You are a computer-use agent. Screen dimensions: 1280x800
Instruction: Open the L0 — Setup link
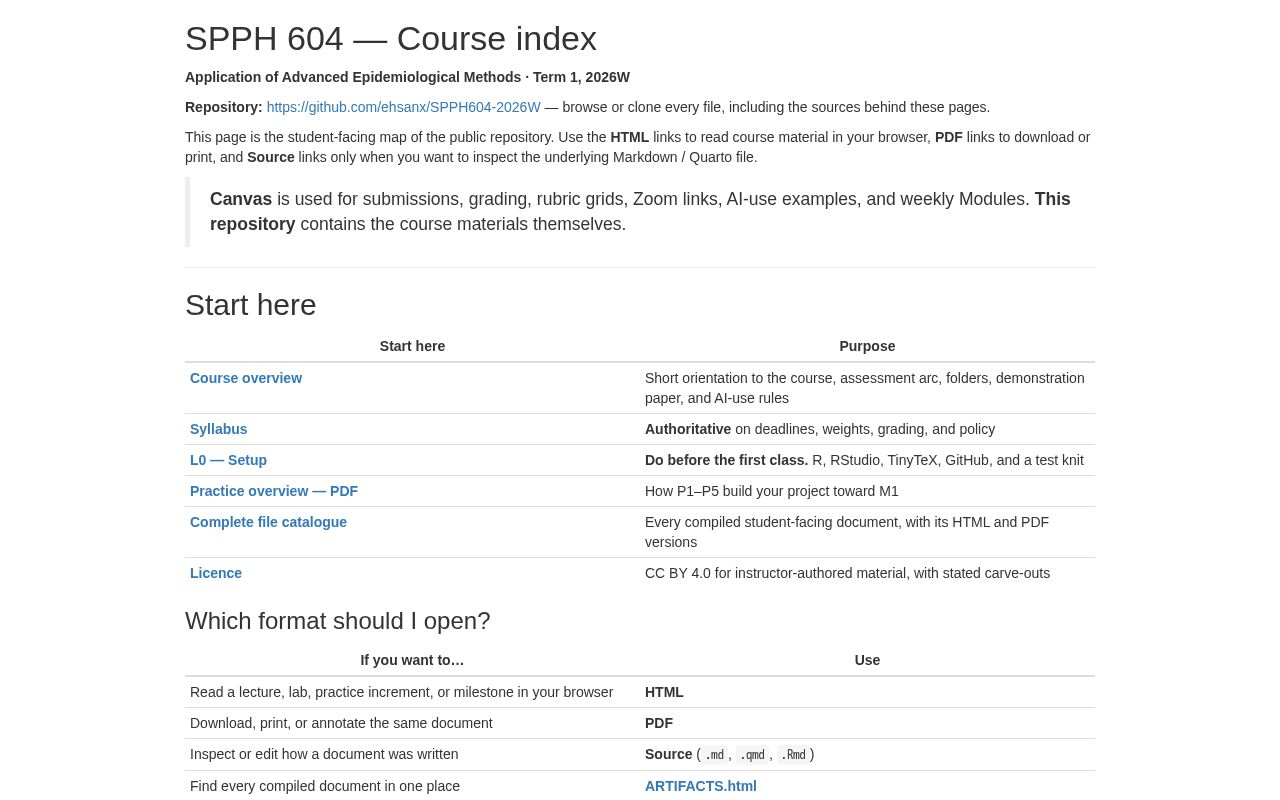228,460
